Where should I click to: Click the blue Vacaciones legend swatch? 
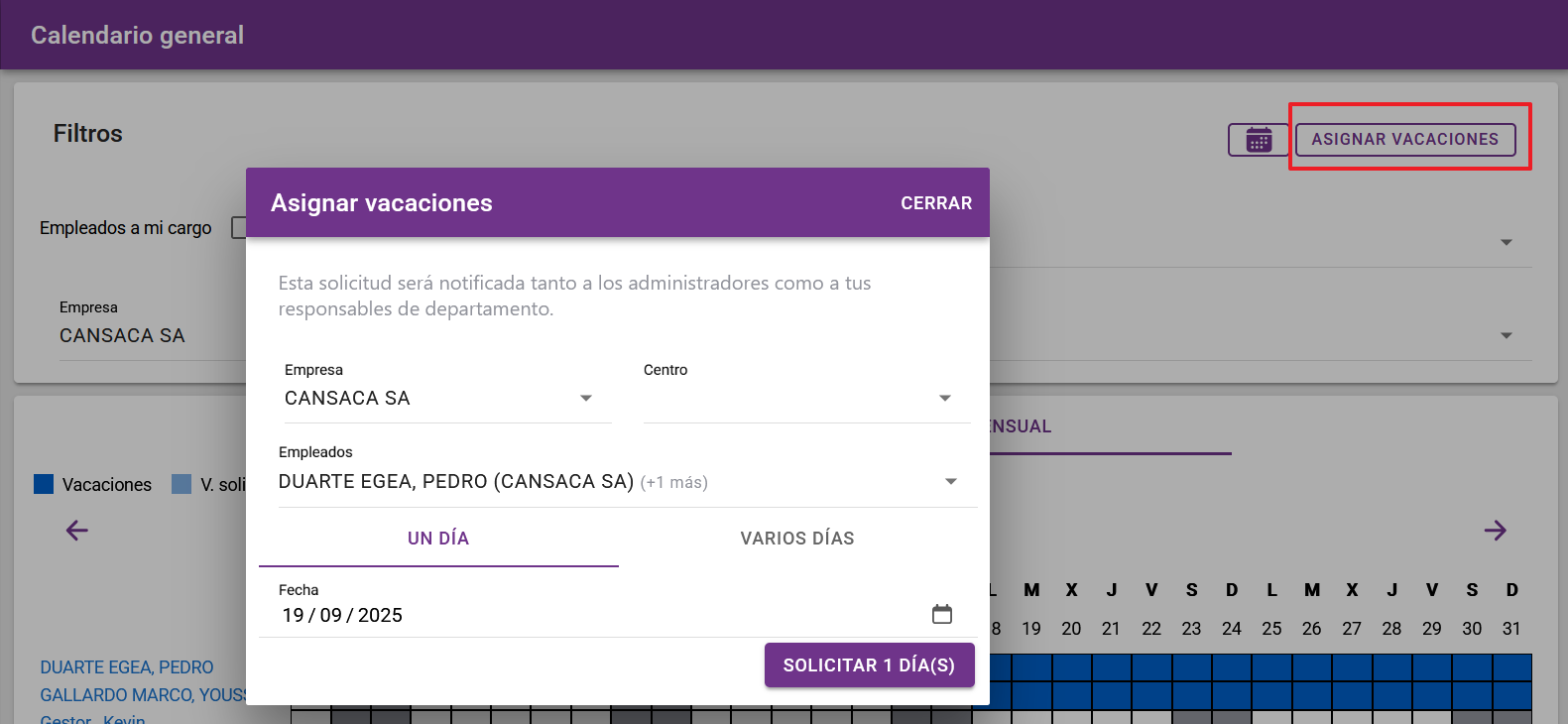(x=44, y=484)
